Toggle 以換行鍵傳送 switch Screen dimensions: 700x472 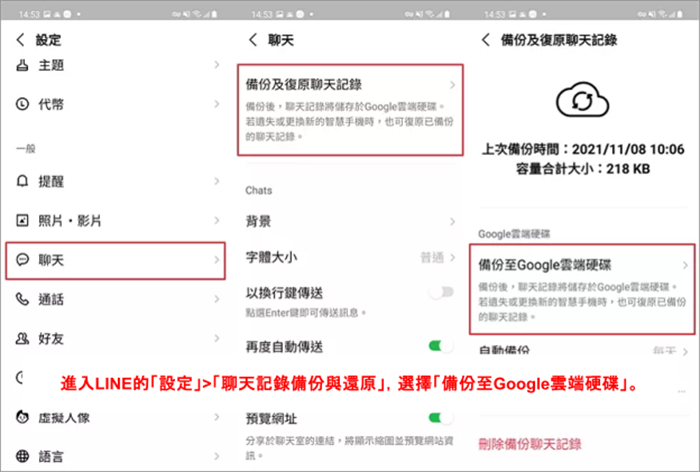(442, 292)
